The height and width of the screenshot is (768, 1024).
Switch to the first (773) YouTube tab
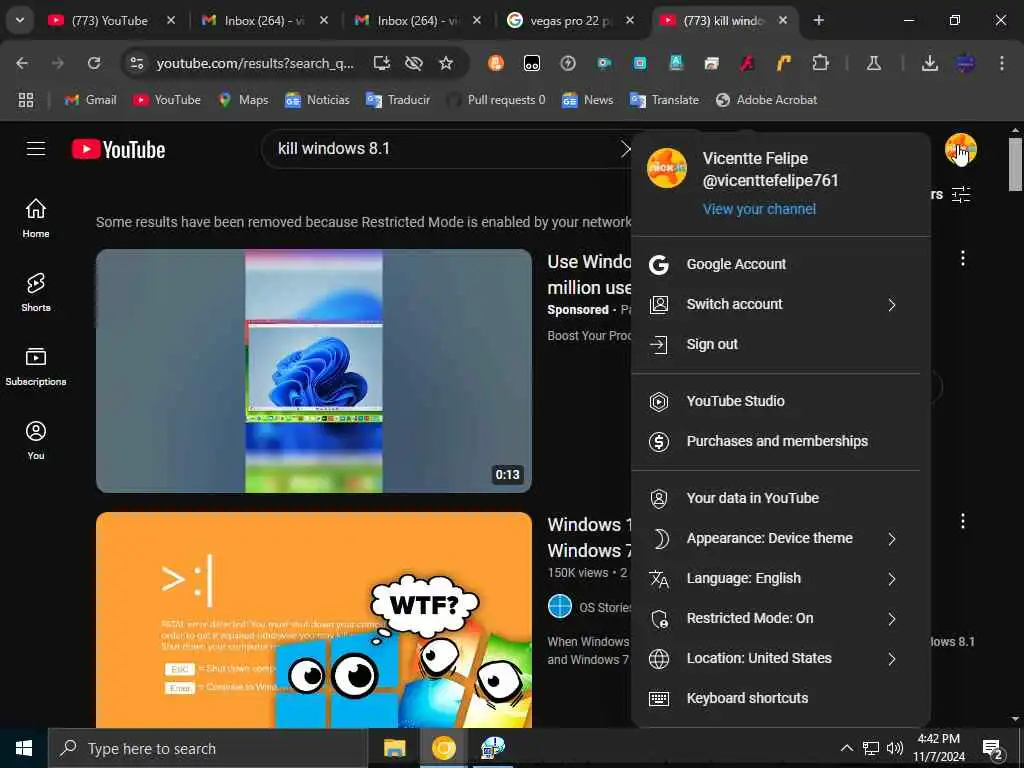111,20
